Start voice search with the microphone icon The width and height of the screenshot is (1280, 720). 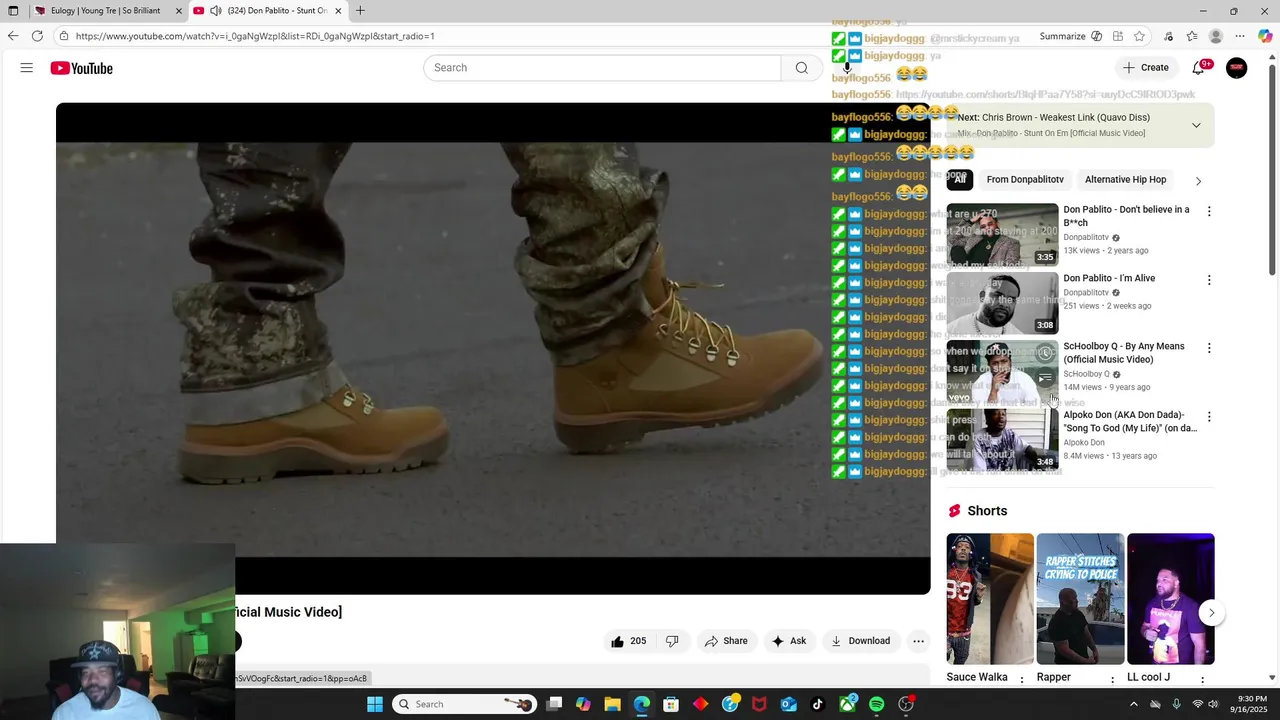(847, 68)
